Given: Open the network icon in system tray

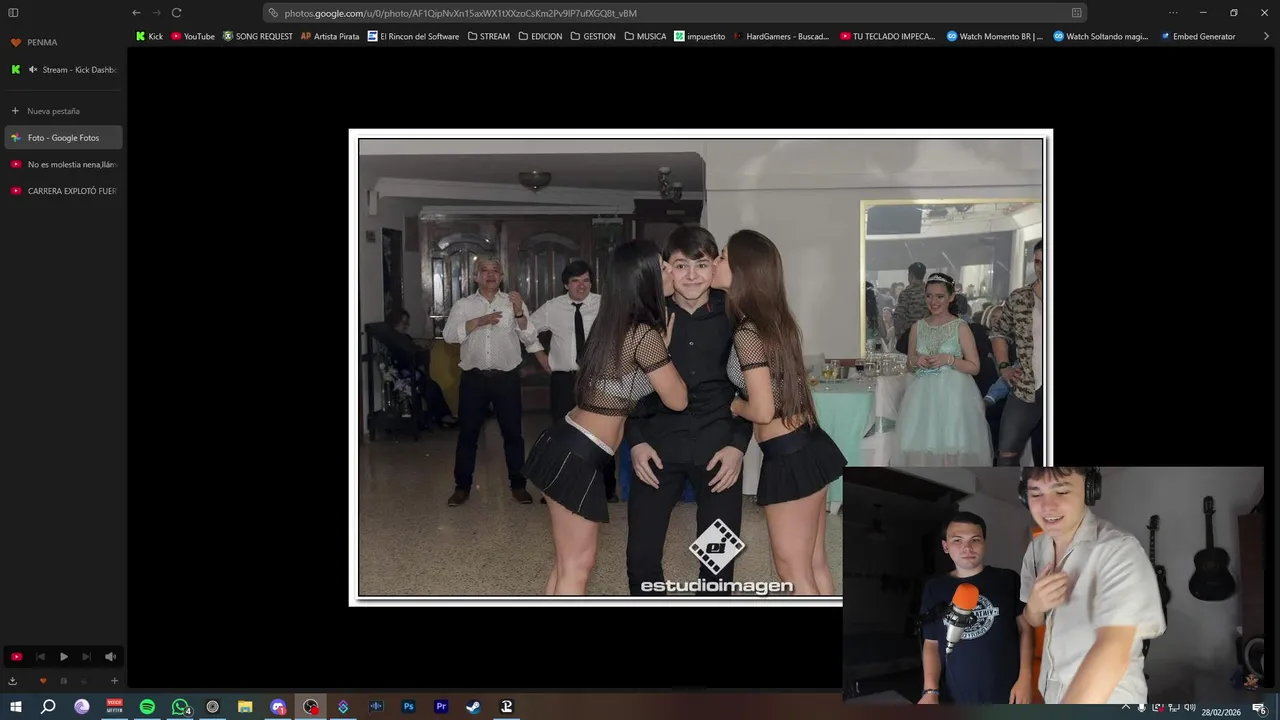Looking at the screenshot, I should coord(1173,707).
